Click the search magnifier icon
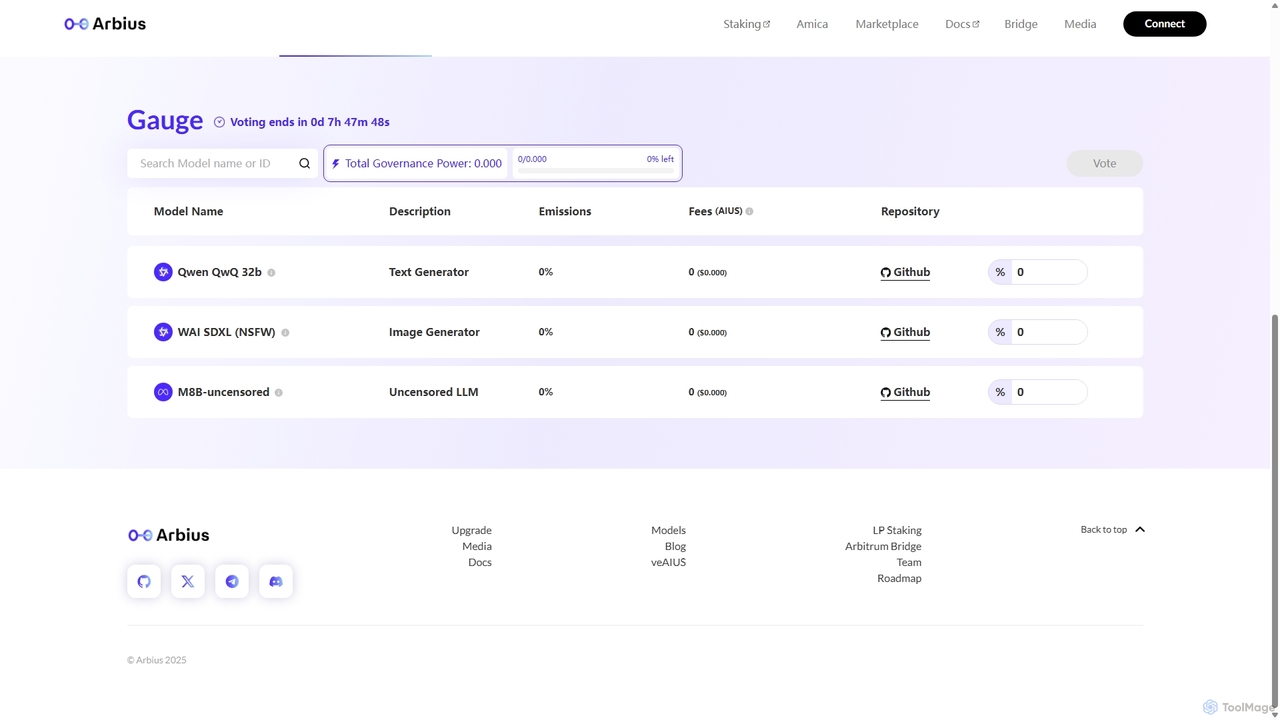This screenshot has width=1280, height=720. point(305,163)
